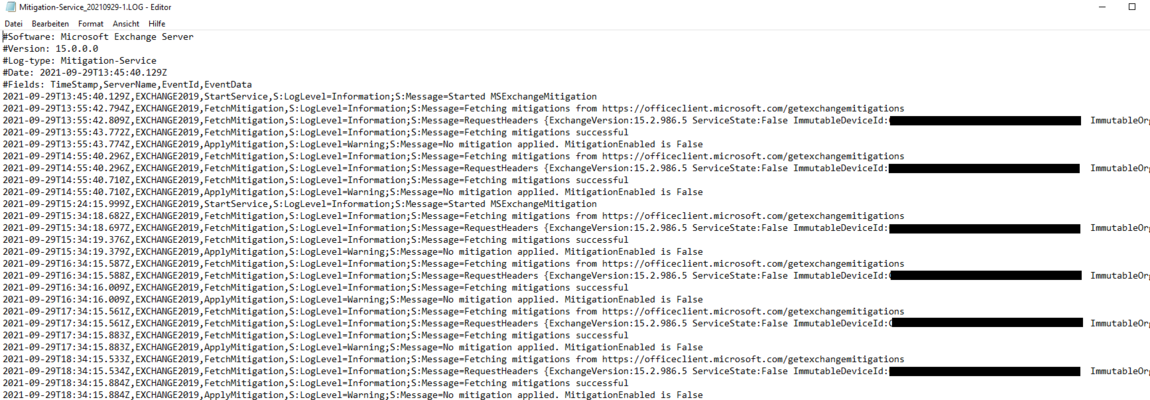Click the 13:55:43.774Z ApplyMitigation warning line
This screenshot has height=400, width=1150.
pyautogui.click(x=353, y=145)
